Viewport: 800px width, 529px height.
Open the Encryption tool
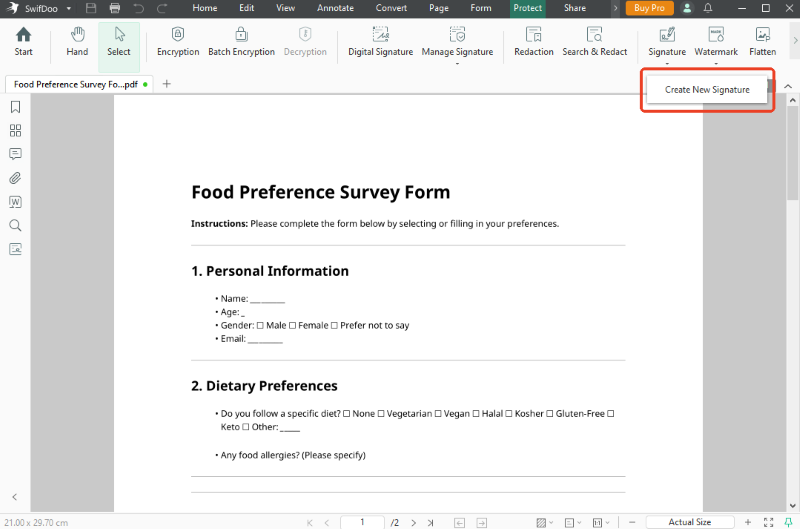pos(178,42)
